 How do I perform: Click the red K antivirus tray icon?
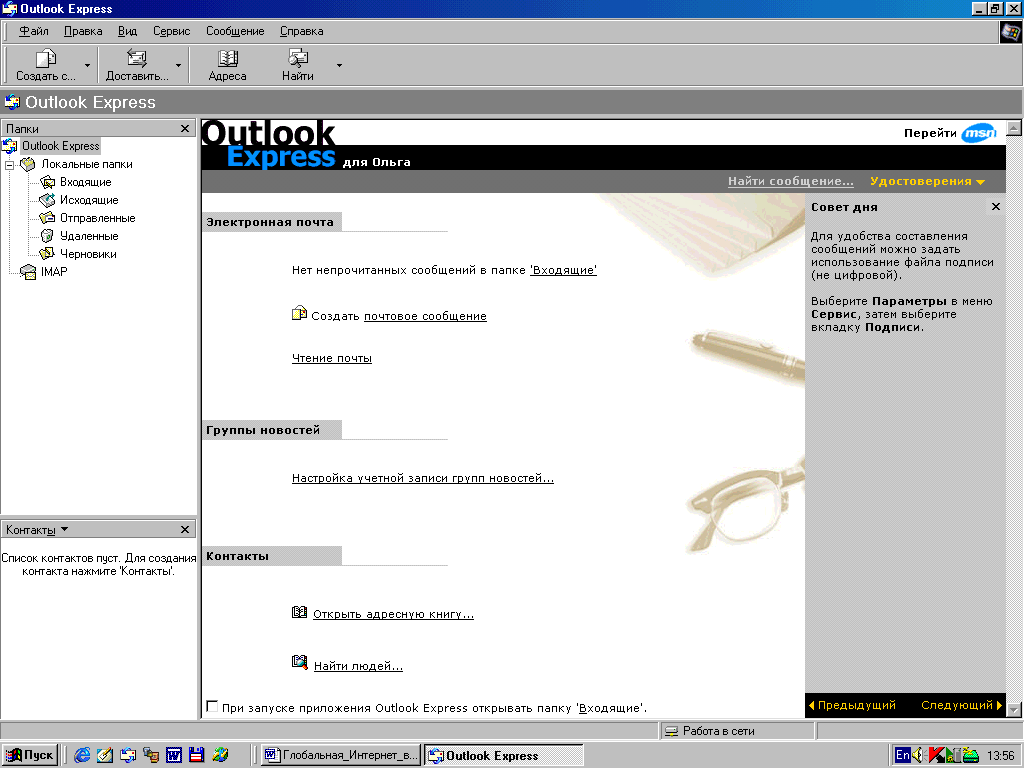[936, 755]
